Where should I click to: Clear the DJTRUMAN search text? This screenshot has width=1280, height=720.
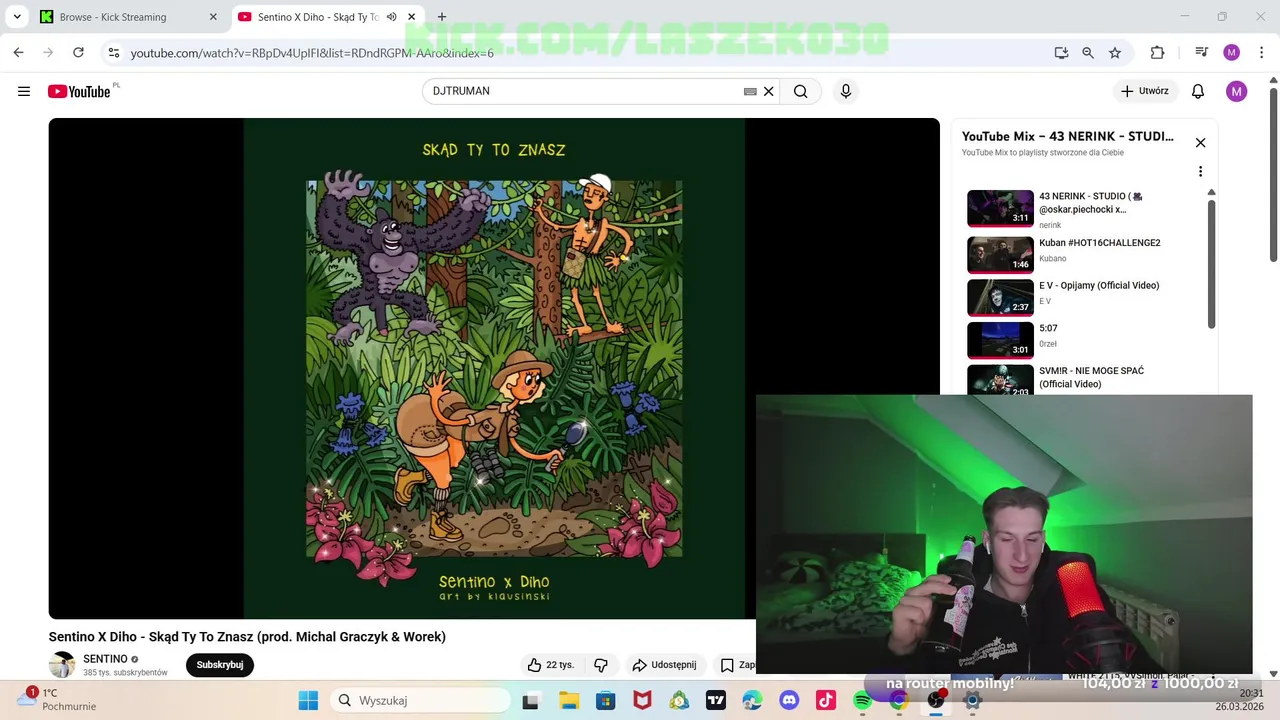click(769, 91)
